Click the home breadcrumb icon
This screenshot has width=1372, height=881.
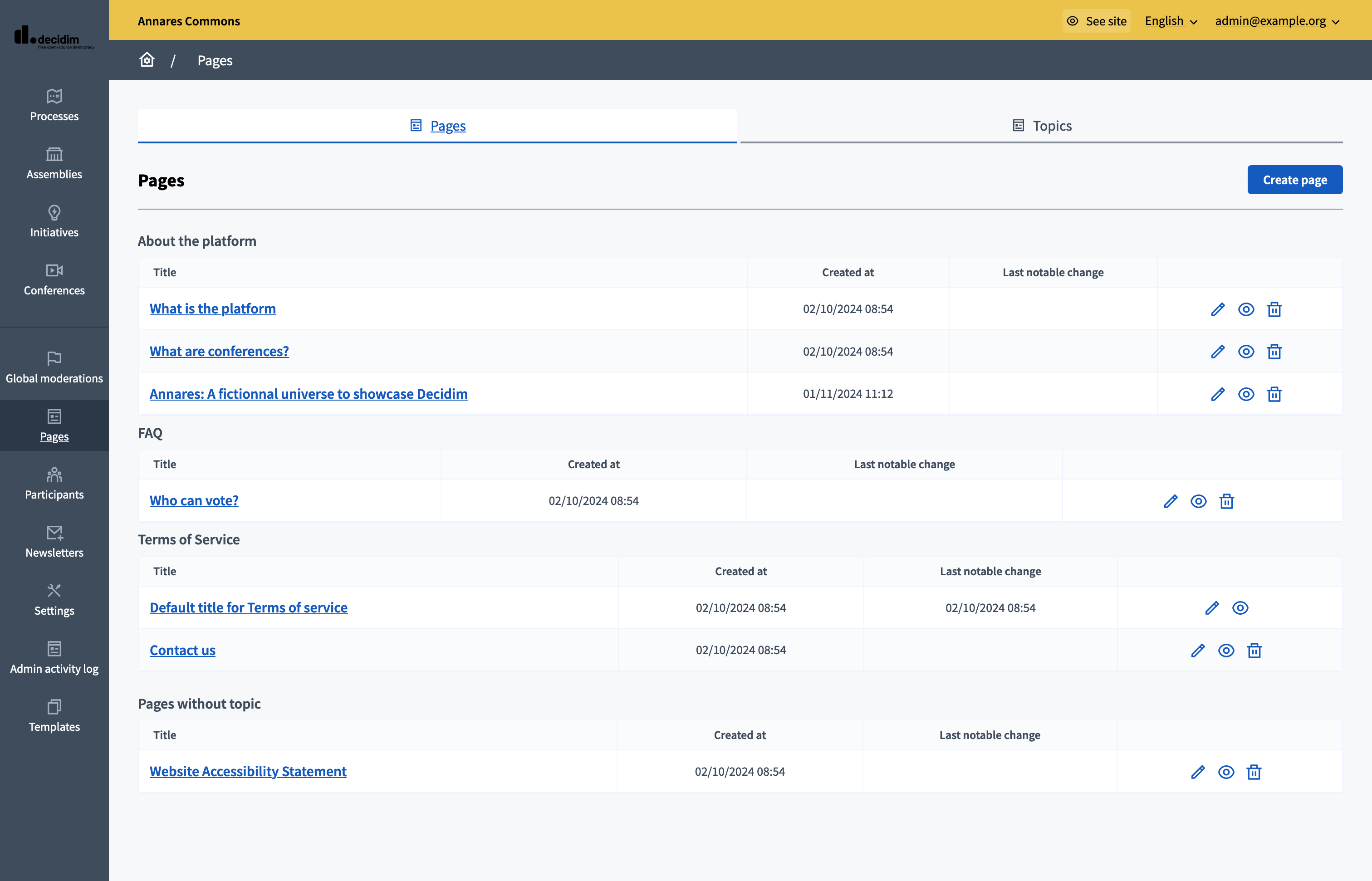click(147, 60)
